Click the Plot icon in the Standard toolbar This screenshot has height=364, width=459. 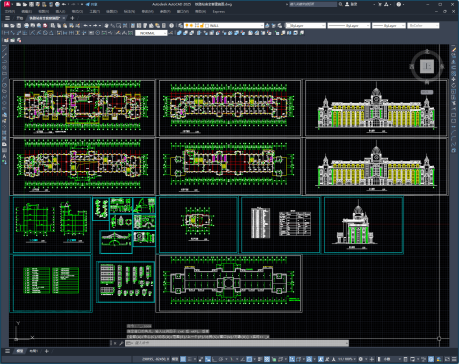[27, 25]
